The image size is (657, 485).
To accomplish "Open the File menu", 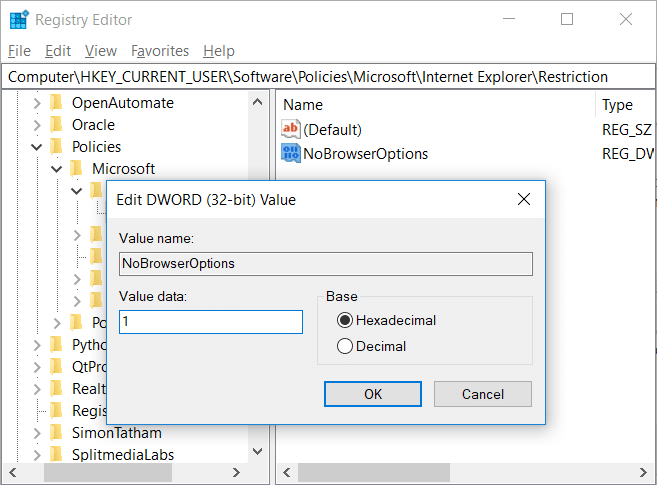I will [x=19, y=51].
